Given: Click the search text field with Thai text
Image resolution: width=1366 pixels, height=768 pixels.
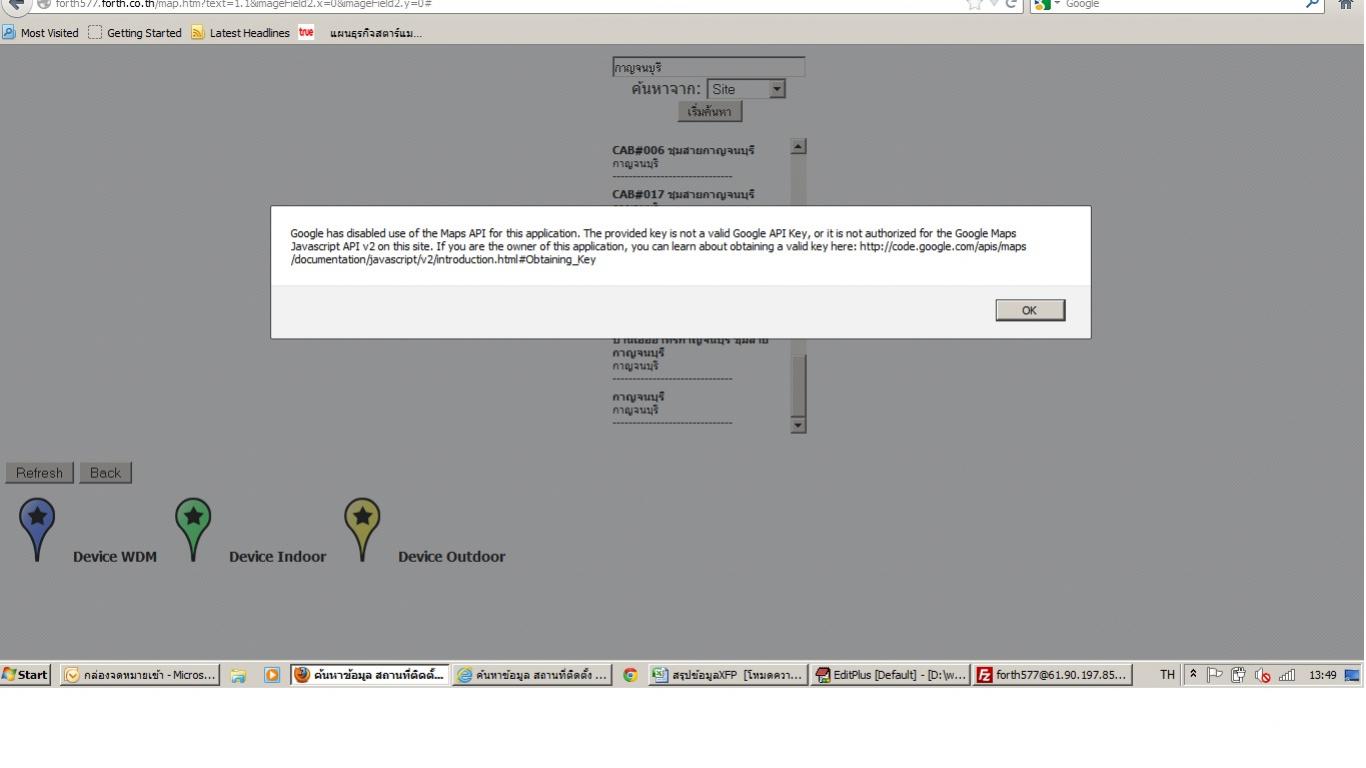Looking at the screenshot, I should click(708, 67).
